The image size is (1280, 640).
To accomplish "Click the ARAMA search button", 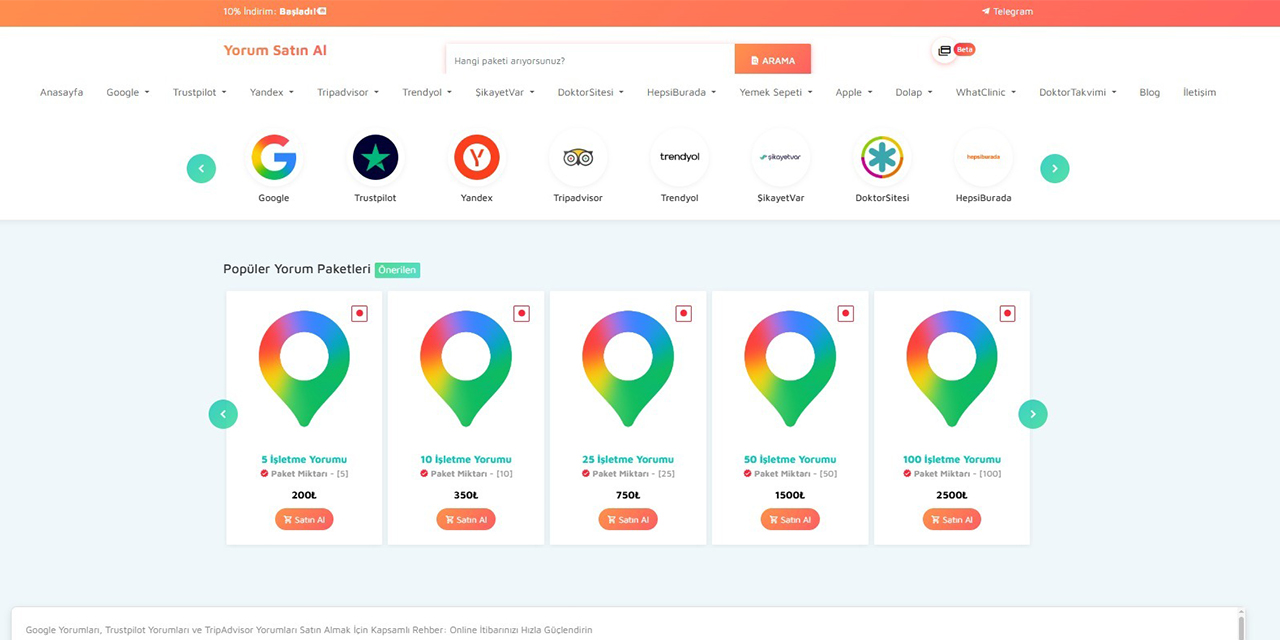I will tap(773, 60).
